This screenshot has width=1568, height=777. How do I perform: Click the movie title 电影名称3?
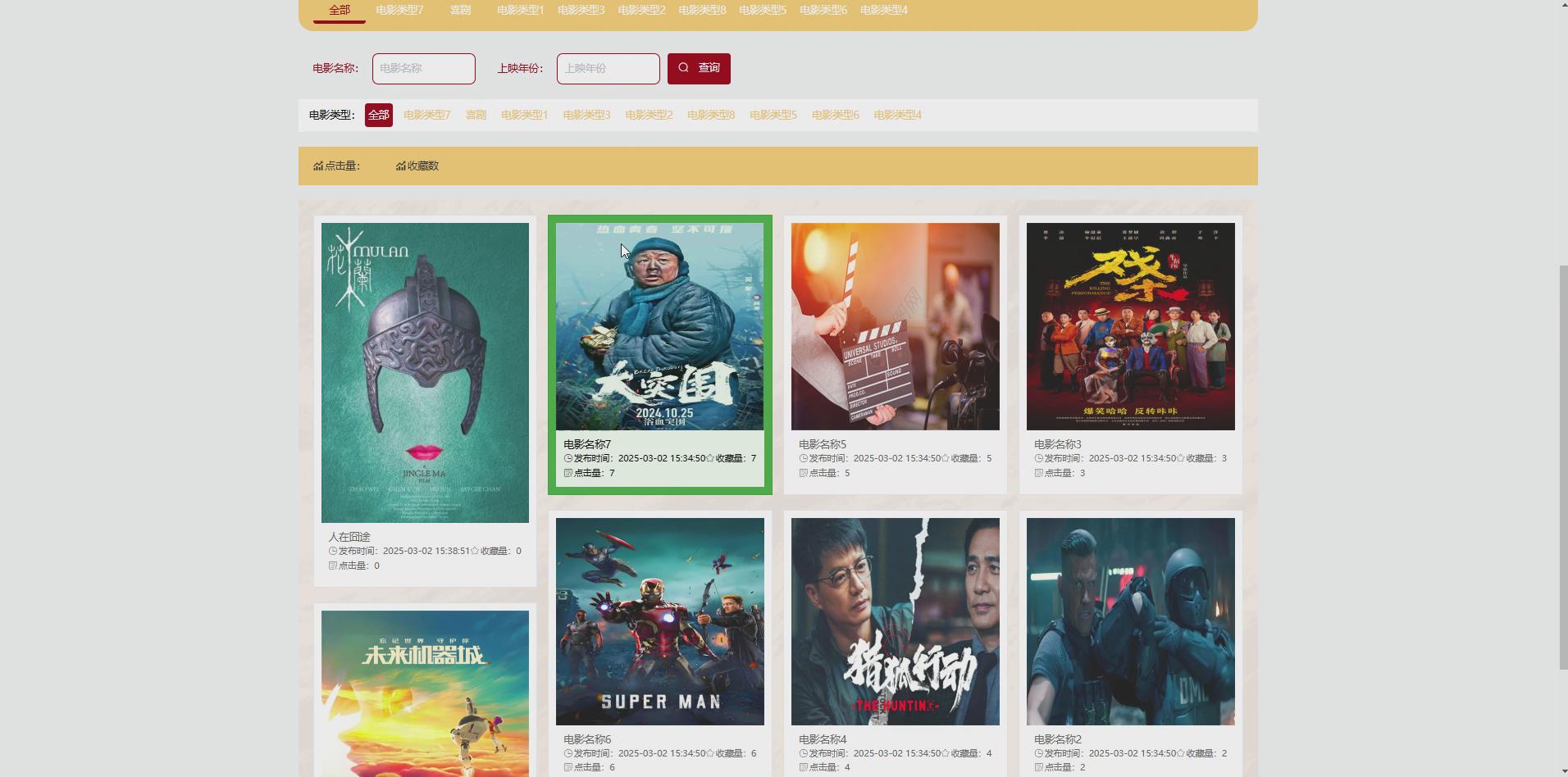point(1058,444)
